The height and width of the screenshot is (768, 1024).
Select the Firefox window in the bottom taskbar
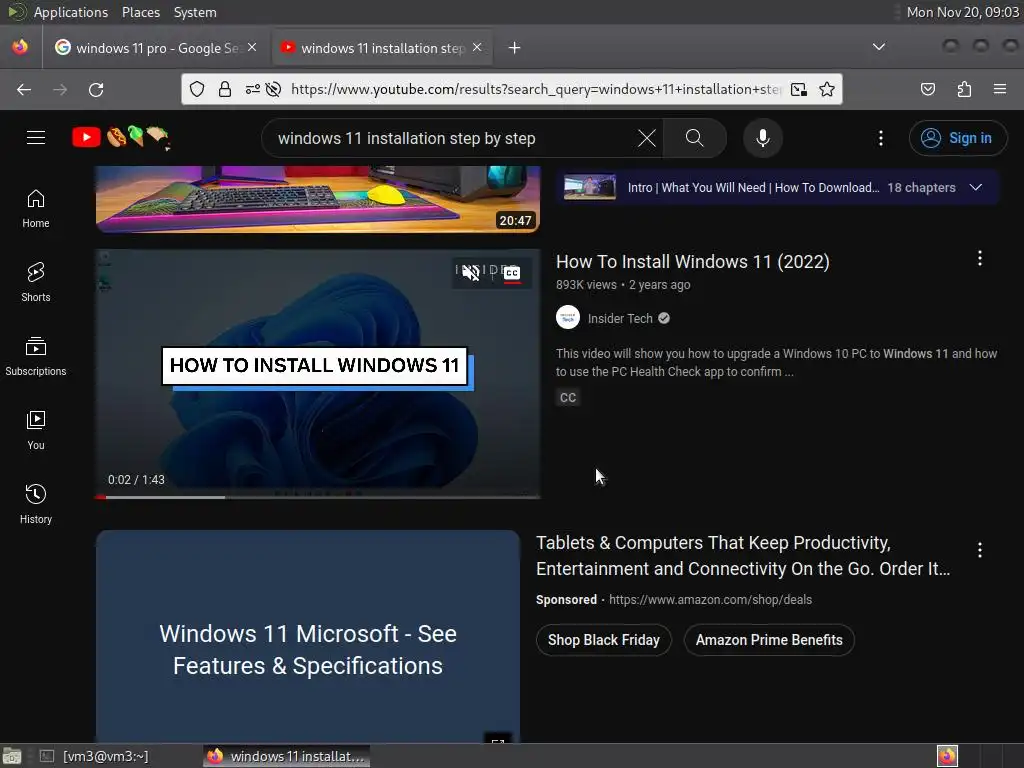pyautogui.click(x=286, y=756)
